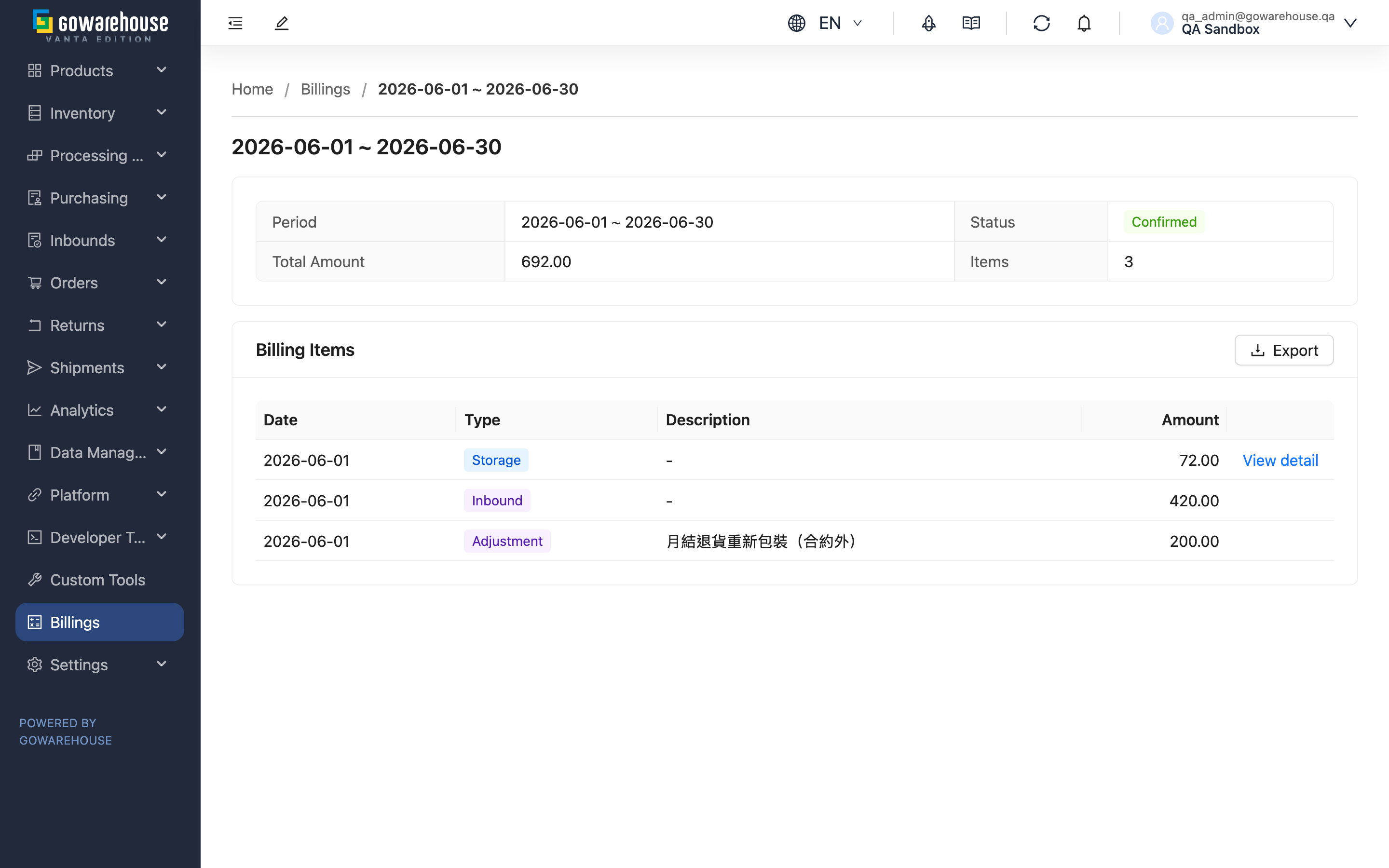1389x868 pixels.
Task: Open the rocket release-notes icon
Action: point(929,23)
